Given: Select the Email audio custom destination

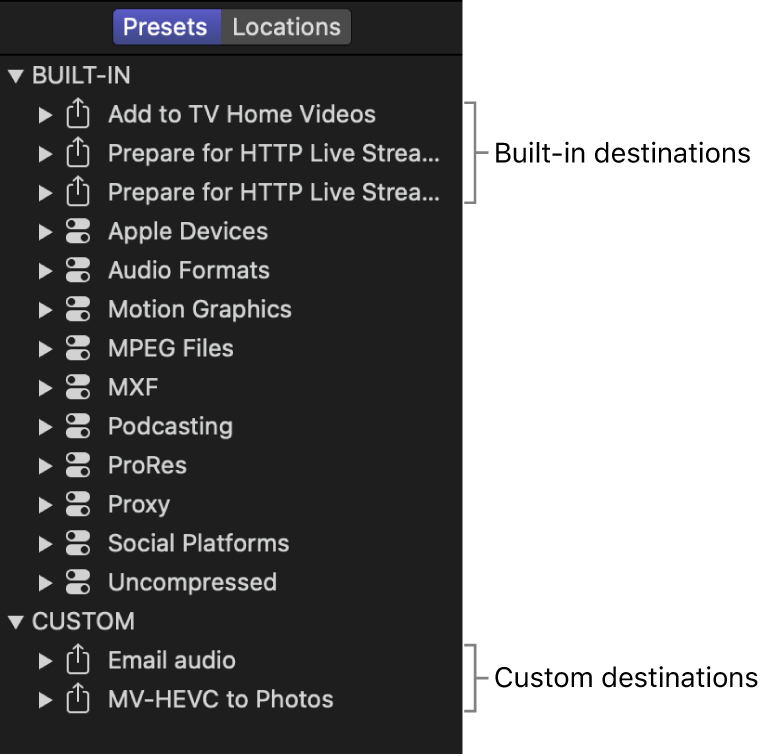Looking at the screenshot, I should tap(171, 660).
